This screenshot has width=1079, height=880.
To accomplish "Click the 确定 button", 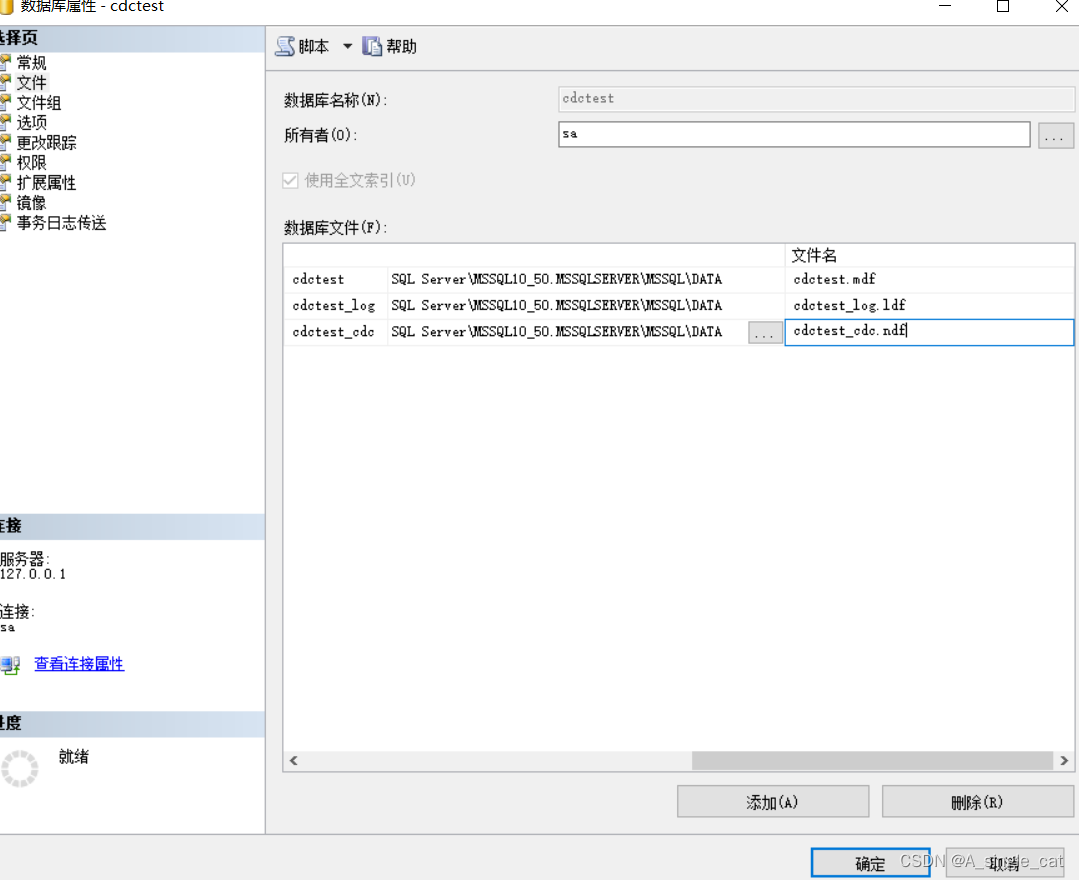I will pos(869,862).
